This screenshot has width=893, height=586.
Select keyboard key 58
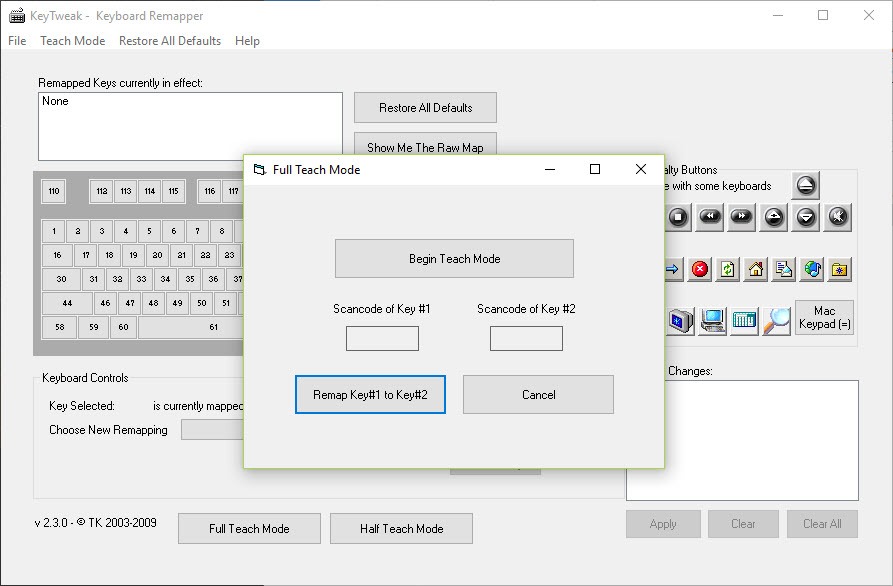point(59,327)
